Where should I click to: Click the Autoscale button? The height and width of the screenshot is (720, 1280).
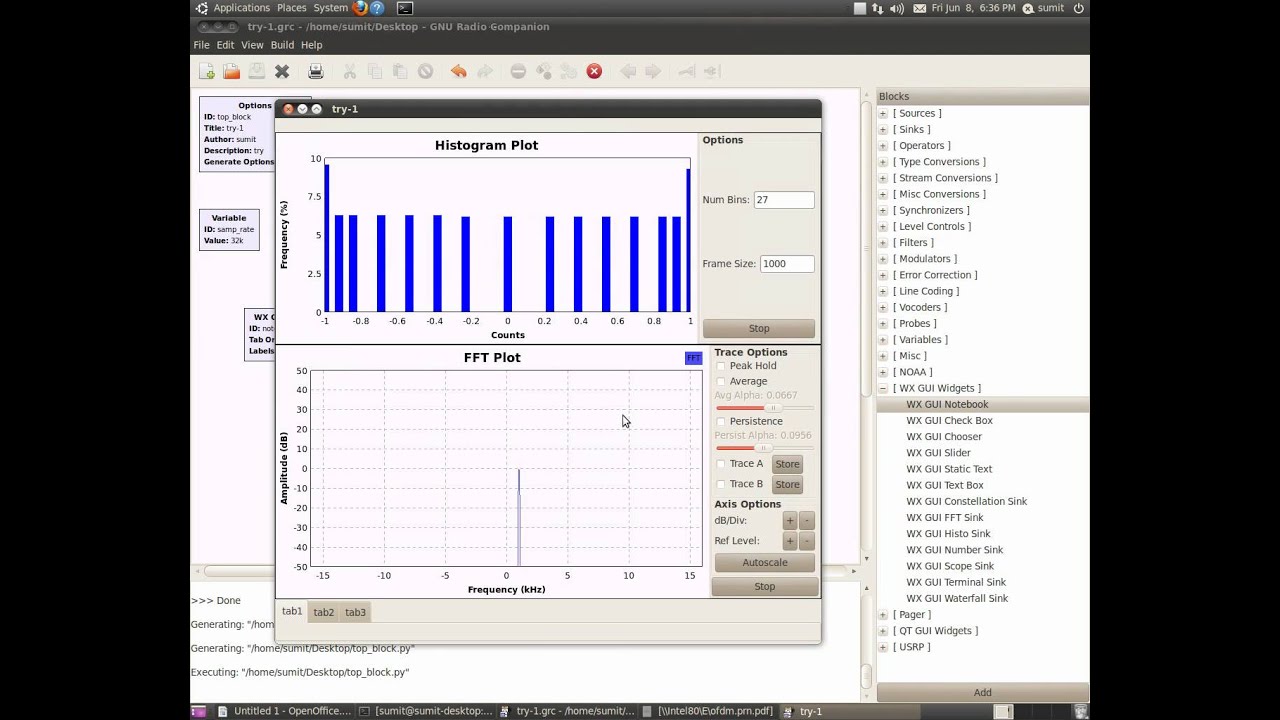765,563
